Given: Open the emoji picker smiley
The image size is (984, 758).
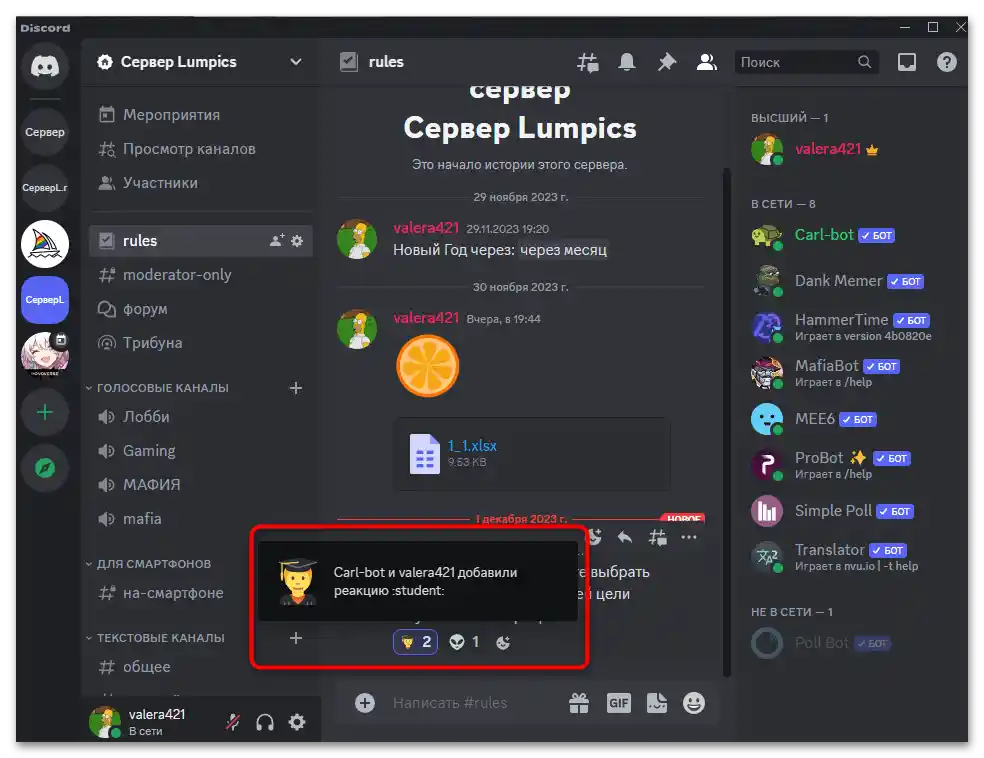Looking at the screenshot, I should [694, 703].
